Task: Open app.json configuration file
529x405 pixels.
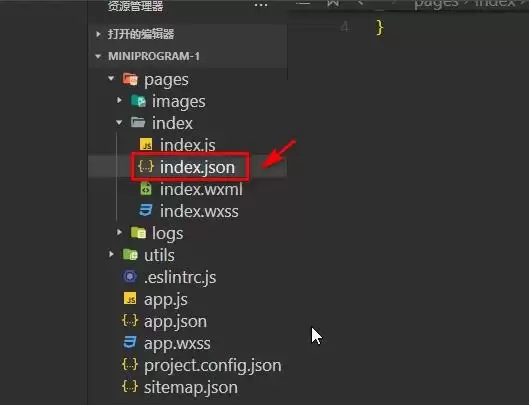Action: tap(175, 322)
